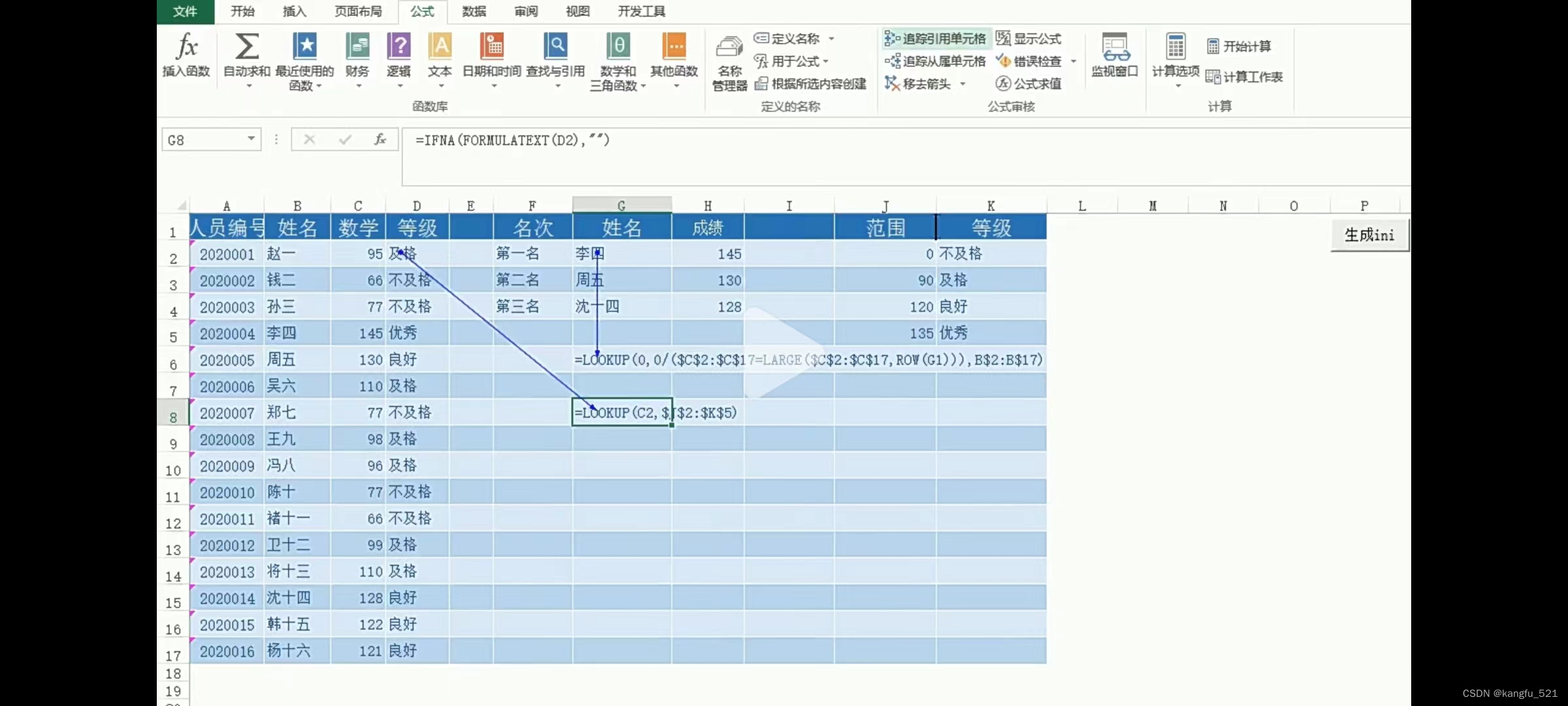Select cell H2 with value 145
The height and width of the screenshot is (706, 1568).
click(x=708, y=254)
